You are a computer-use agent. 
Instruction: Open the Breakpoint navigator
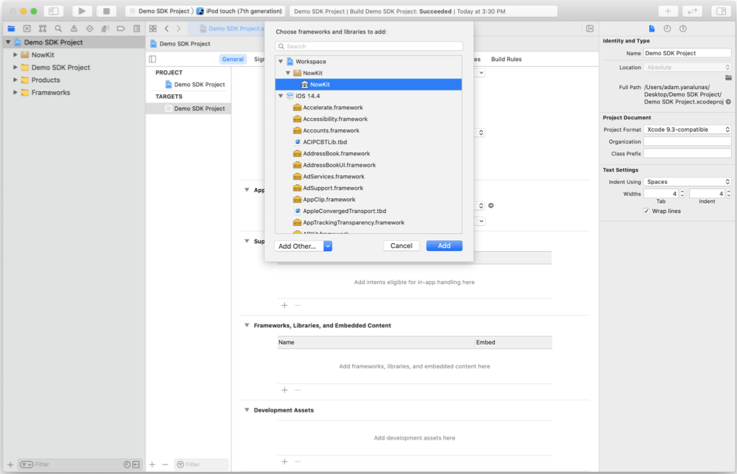coord(121,29)
